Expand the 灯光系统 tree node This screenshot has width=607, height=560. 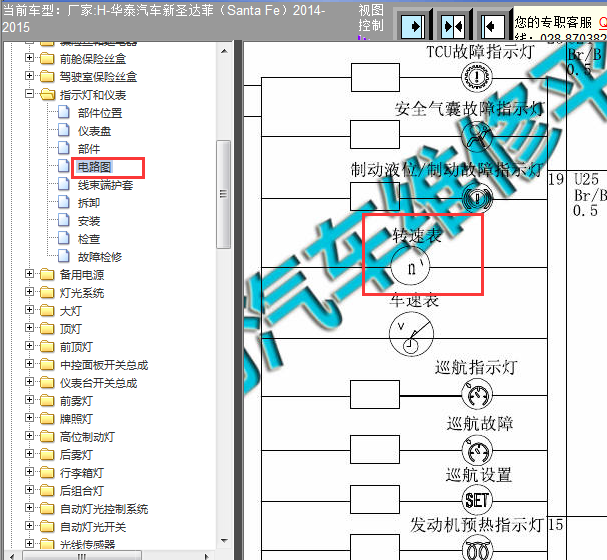click(29, 291)
